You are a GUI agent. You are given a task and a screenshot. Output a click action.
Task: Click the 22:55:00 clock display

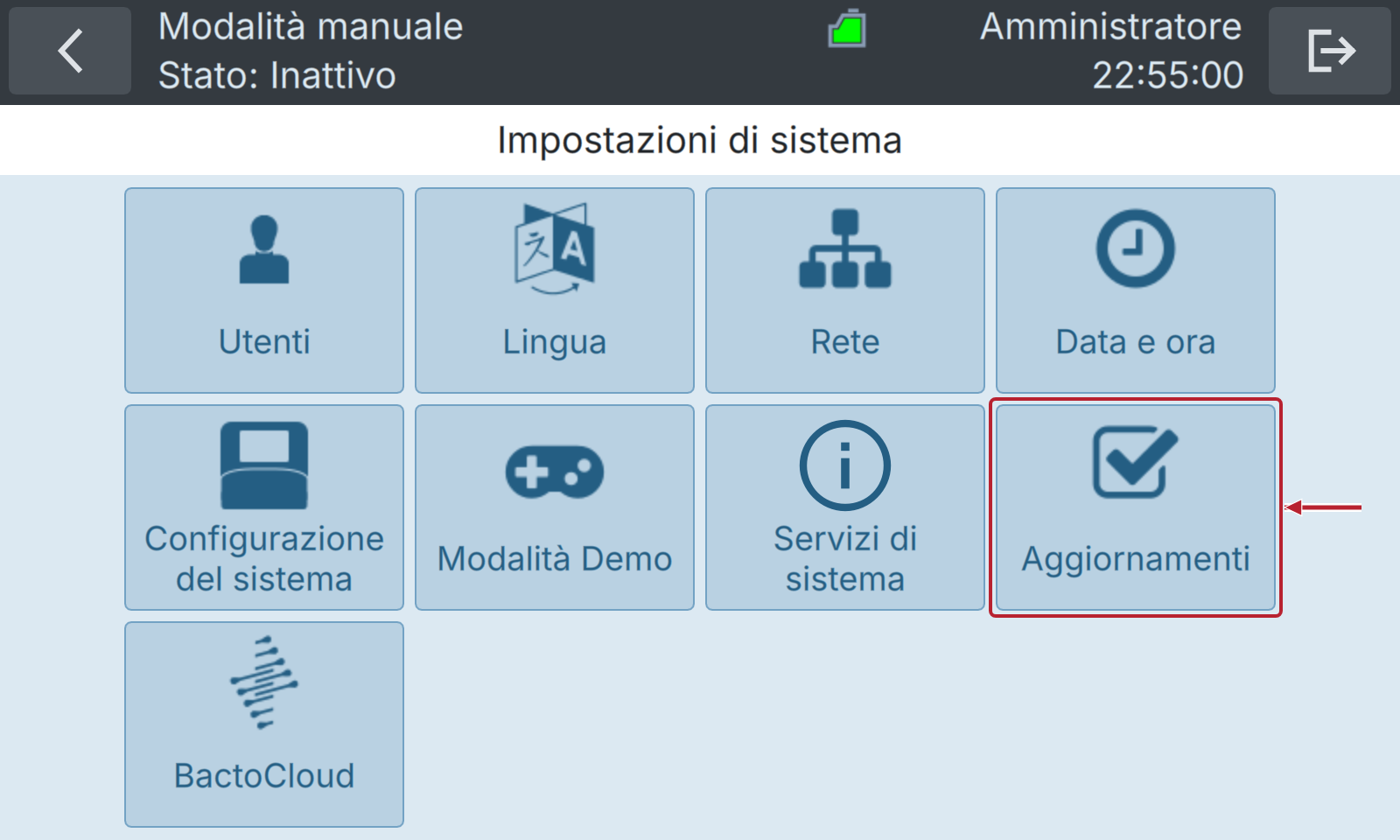[x=1168, y=75]
